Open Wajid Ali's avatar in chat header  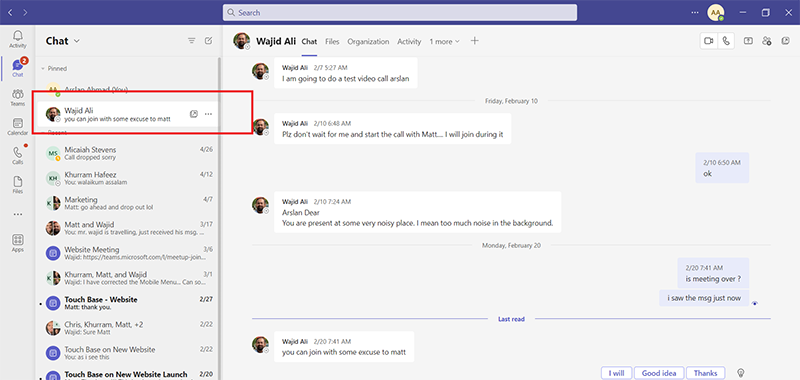pos(242,41)
